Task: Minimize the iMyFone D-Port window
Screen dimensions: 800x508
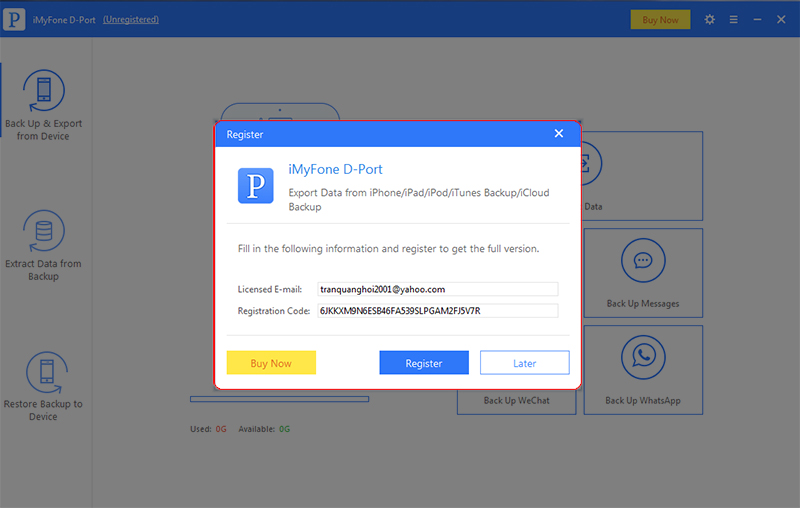Action: (757, 19)
